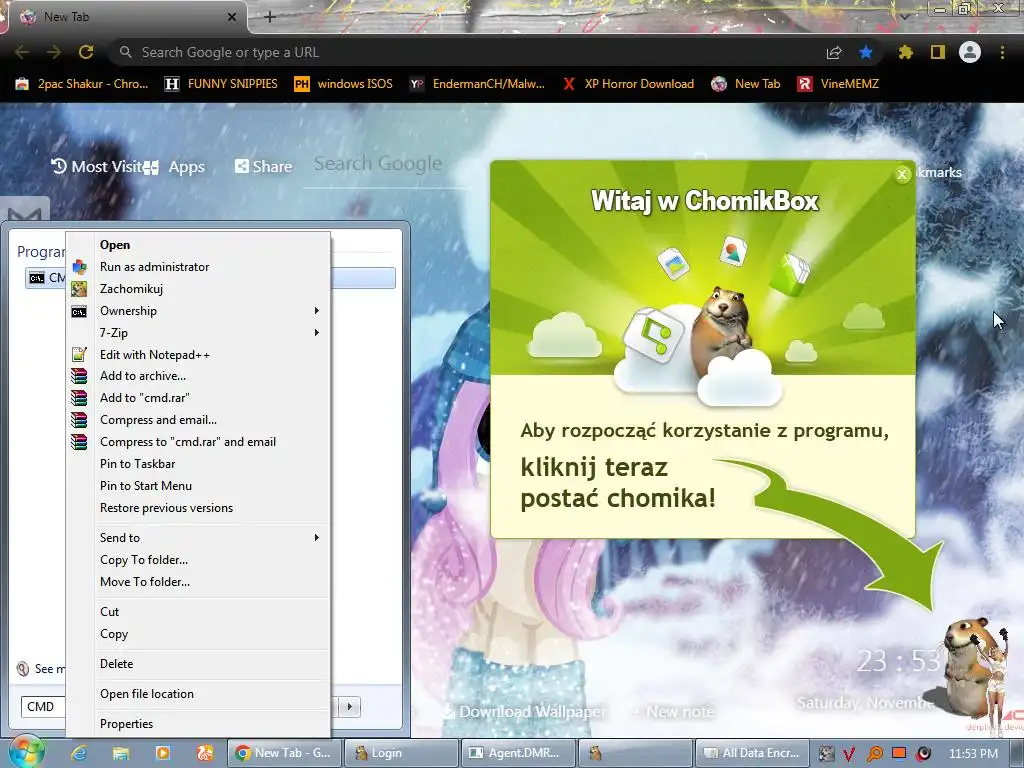Choose Move To folder...
1024x768 pixels.
tap(199, 582)
